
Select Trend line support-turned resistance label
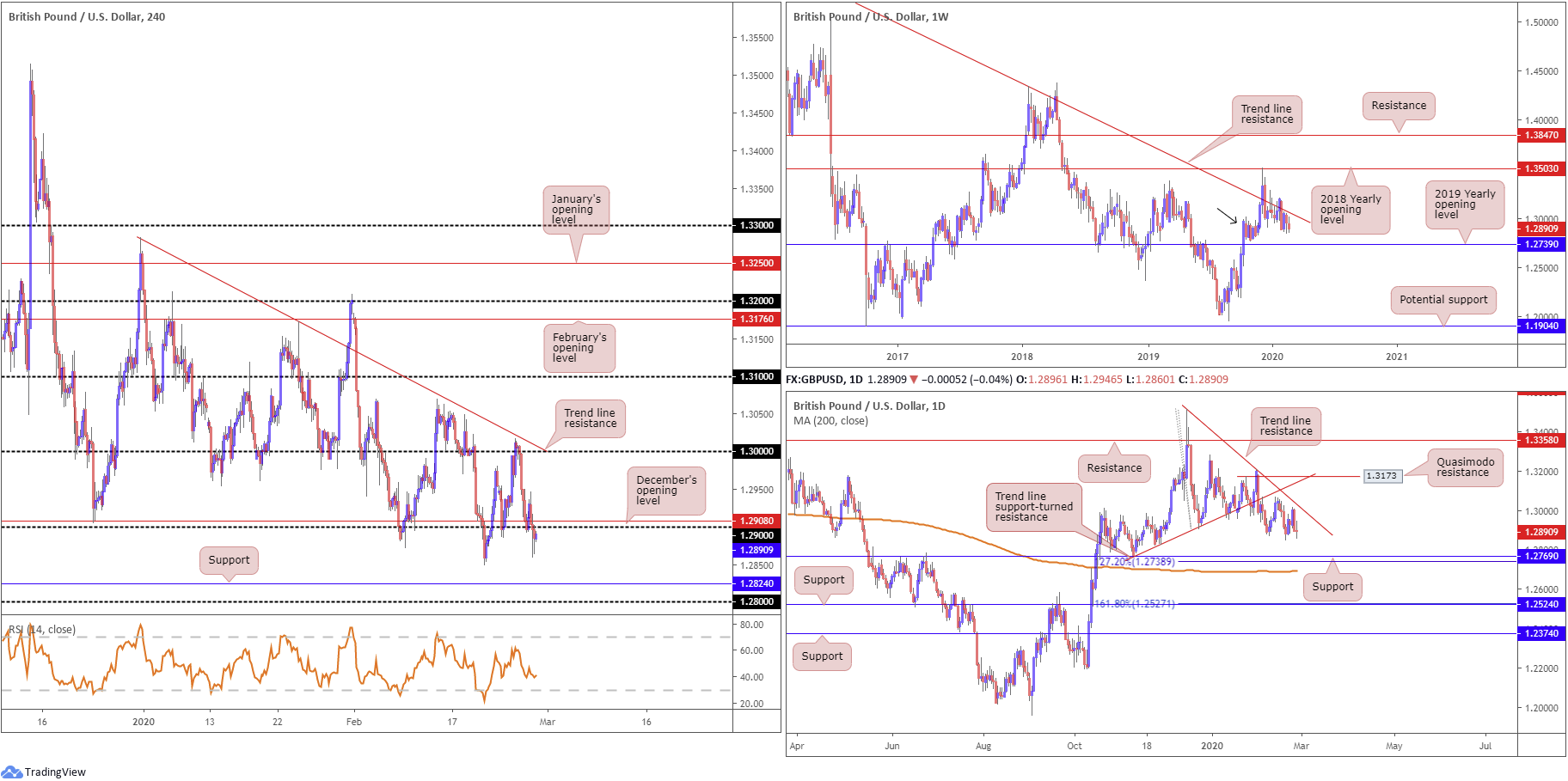(1033, 507)
